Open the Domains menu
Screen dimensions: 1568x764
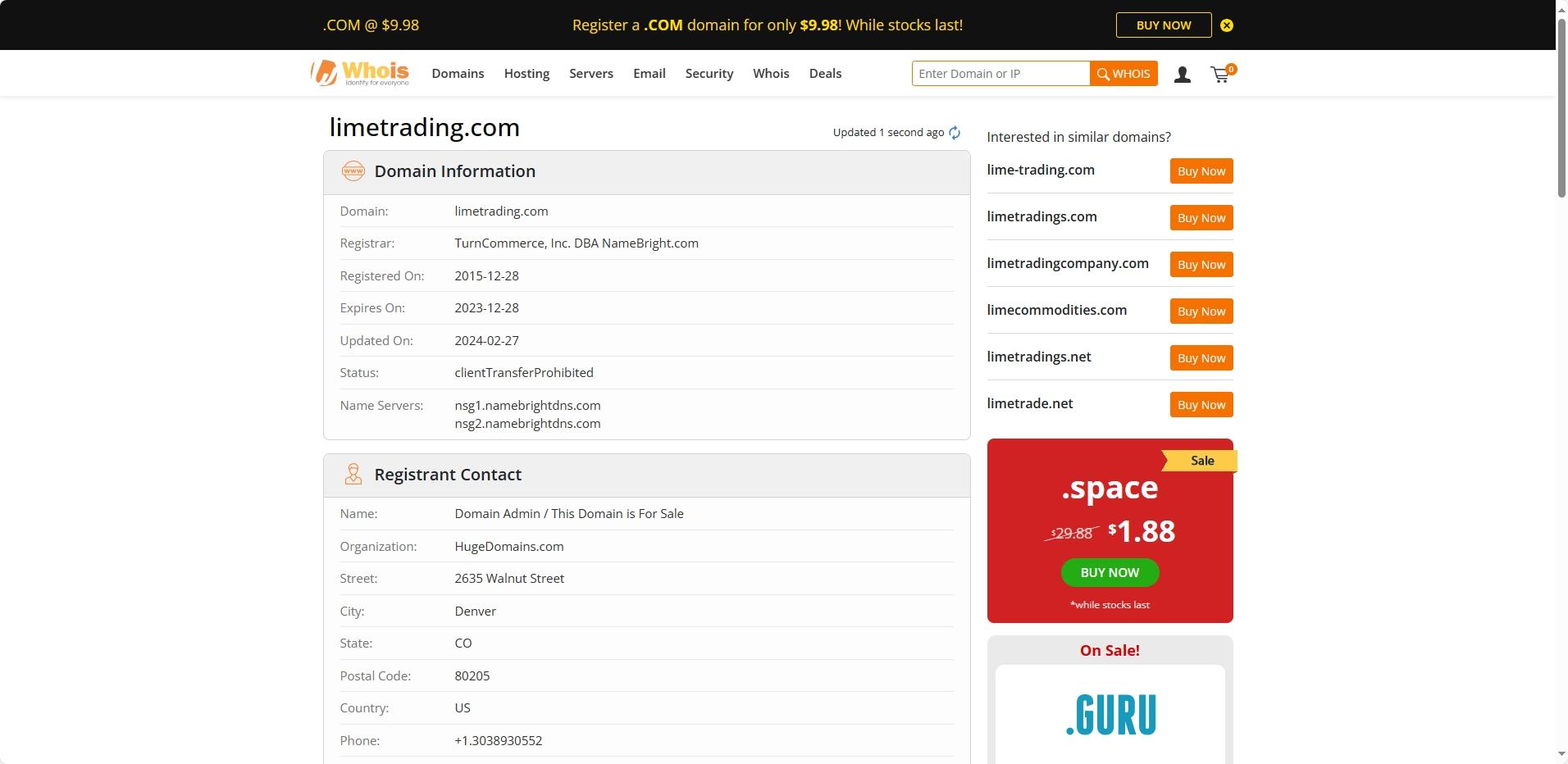pos(458,74)
